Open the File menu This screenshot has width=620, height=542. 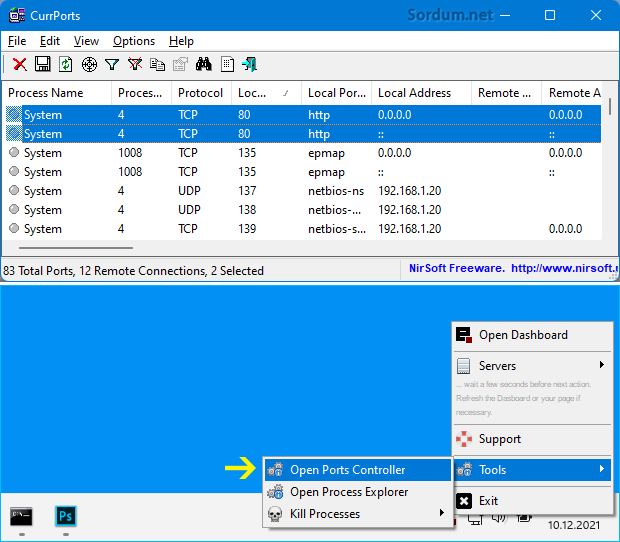[x=17, y=41]
